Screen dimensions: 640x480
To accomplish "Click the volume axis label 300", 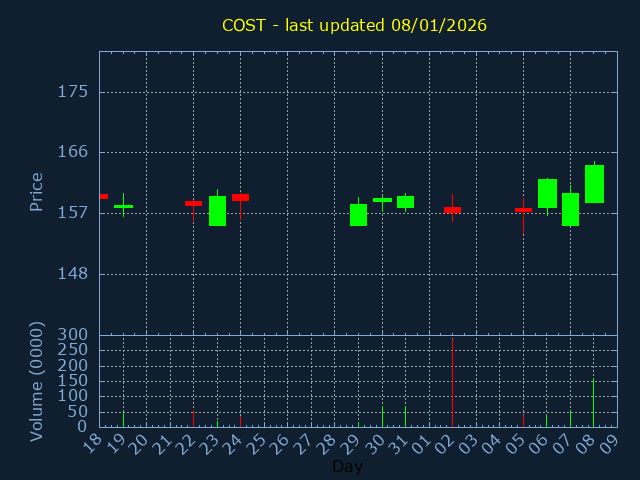I will [x=73, y=335].
